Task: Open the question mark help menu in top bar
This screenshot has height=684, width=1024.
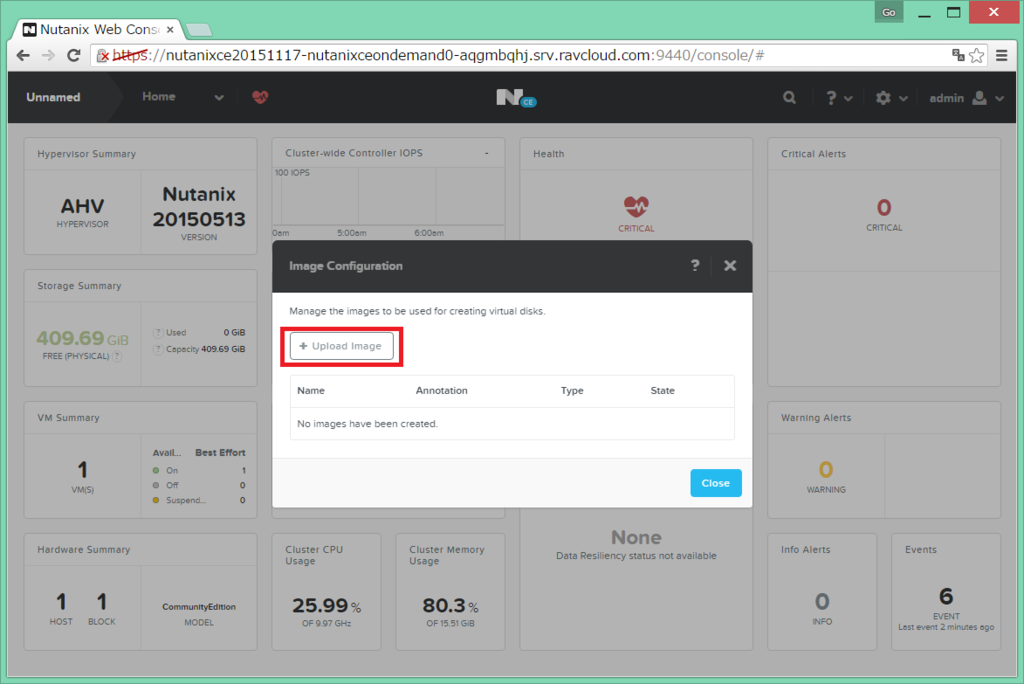Action: (x=839, y=98)
